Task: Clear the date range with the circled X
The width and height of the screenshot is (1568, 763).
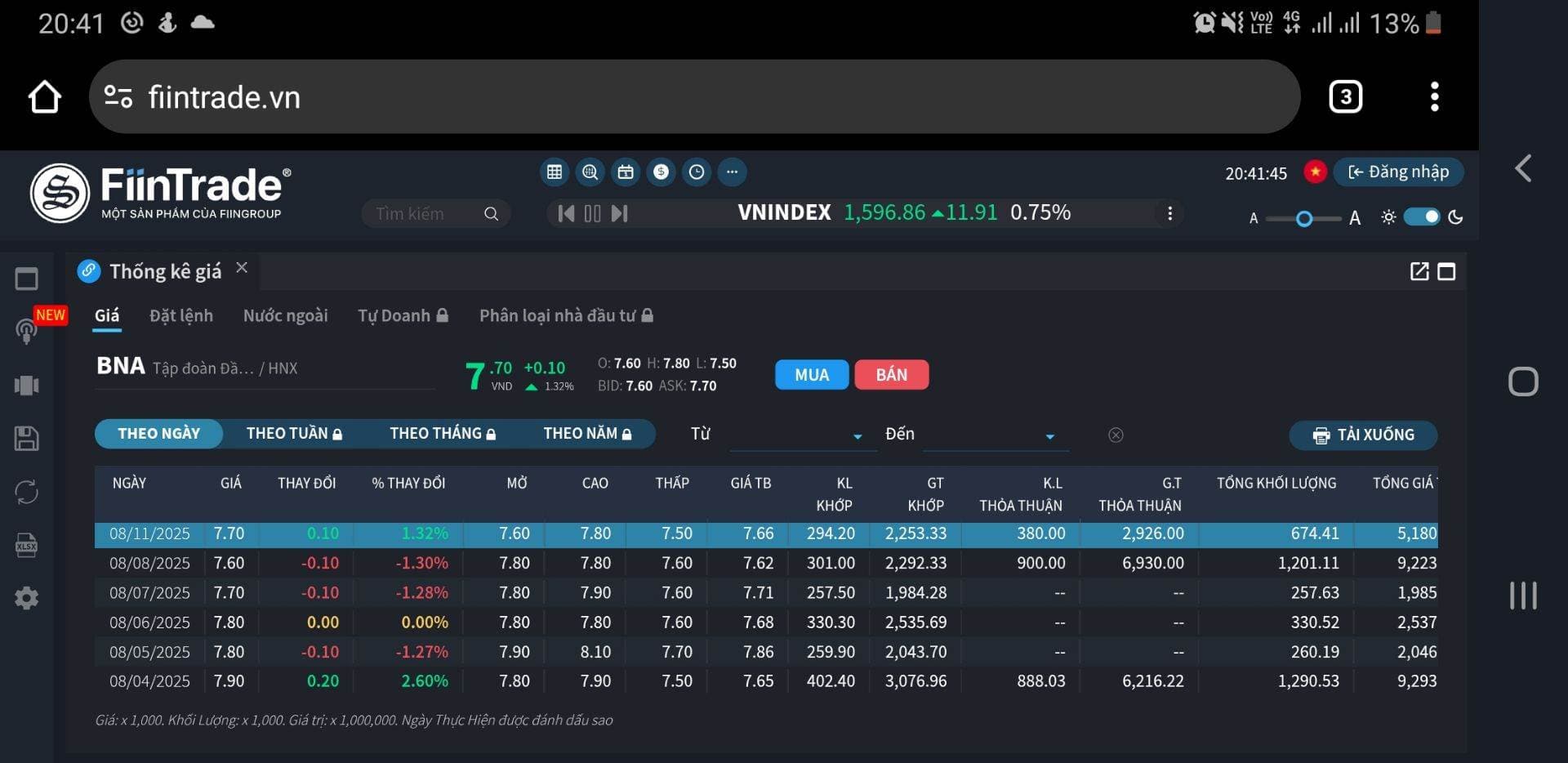Action: coord(1116,435)
